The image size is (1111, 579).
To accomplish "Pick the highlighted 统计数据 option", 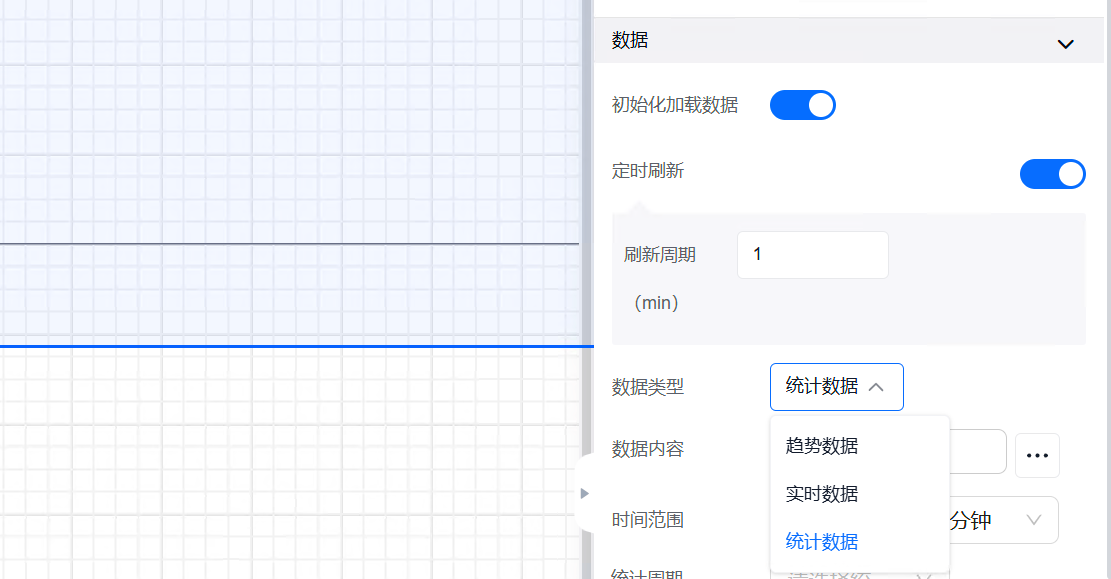I will [x=822, y=542].
